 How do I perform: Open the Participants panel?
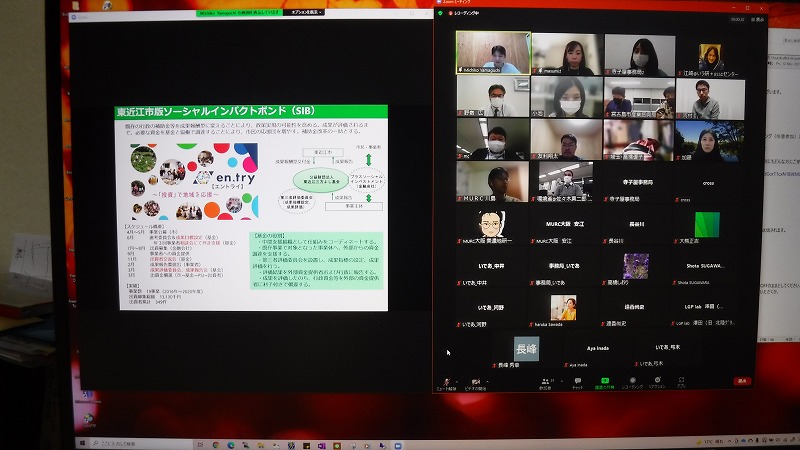point(545,384)
